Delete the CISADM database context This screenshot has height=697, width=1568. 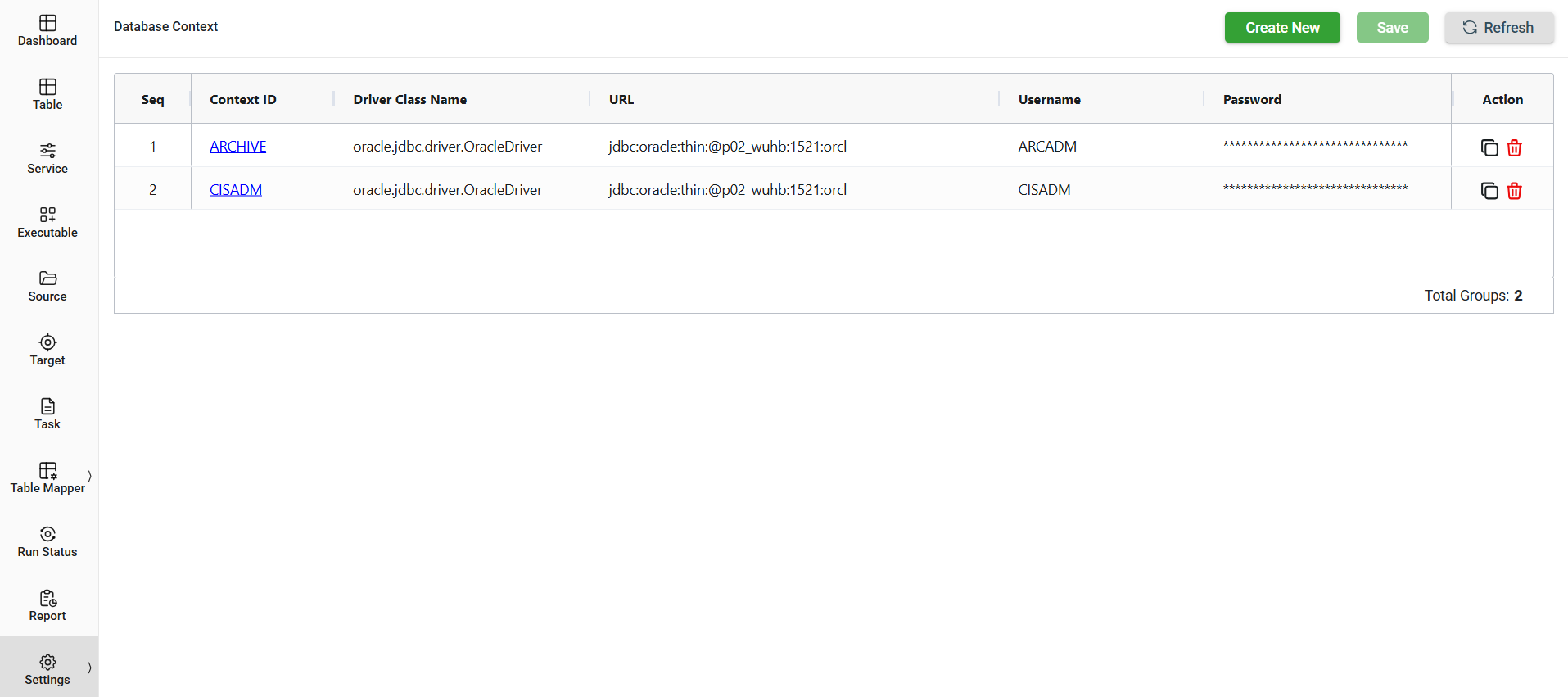1514,191
